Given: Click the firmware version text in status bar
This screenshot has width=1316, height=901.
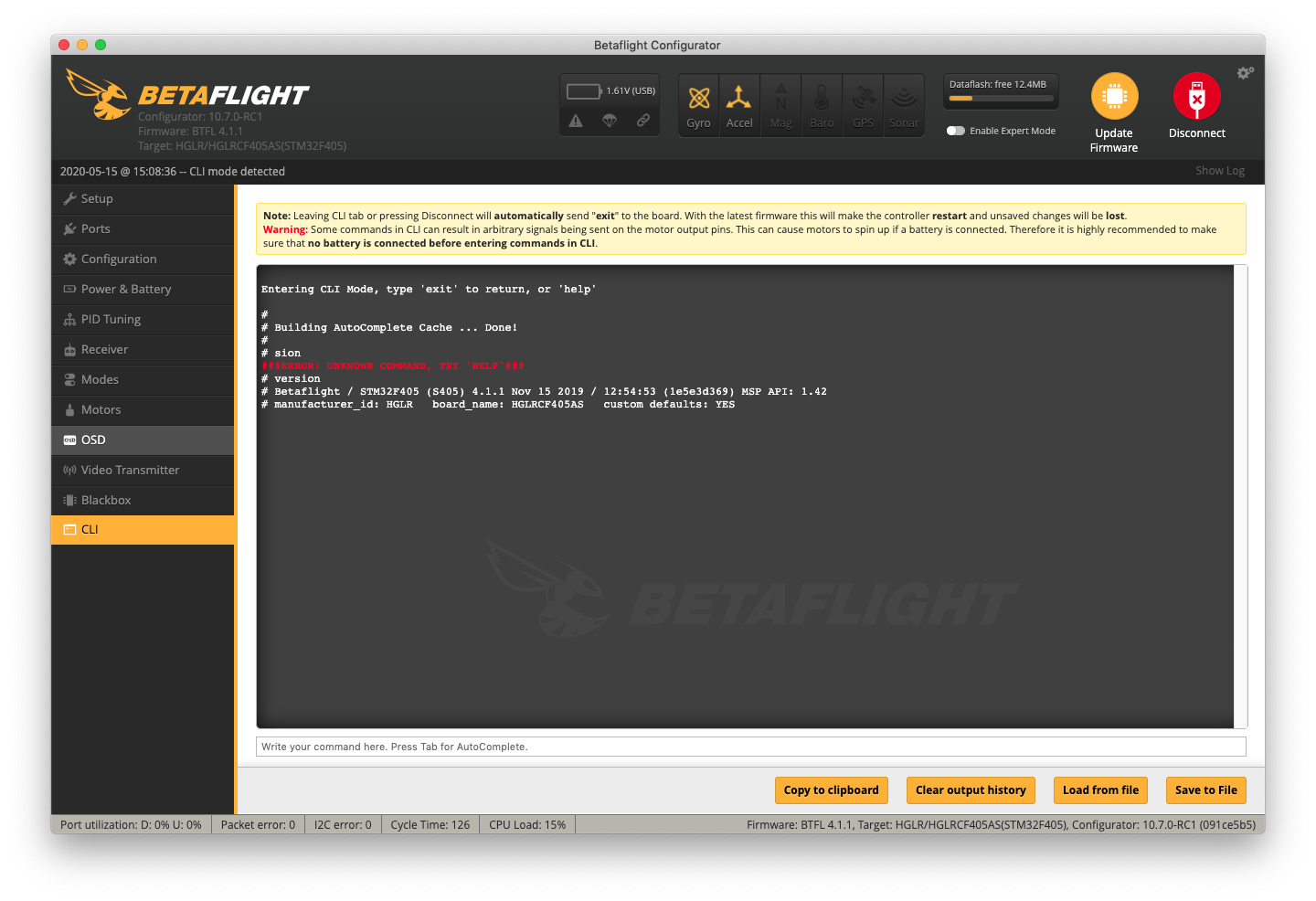Looking at the screenshot, I should [x=1001, y=824].
